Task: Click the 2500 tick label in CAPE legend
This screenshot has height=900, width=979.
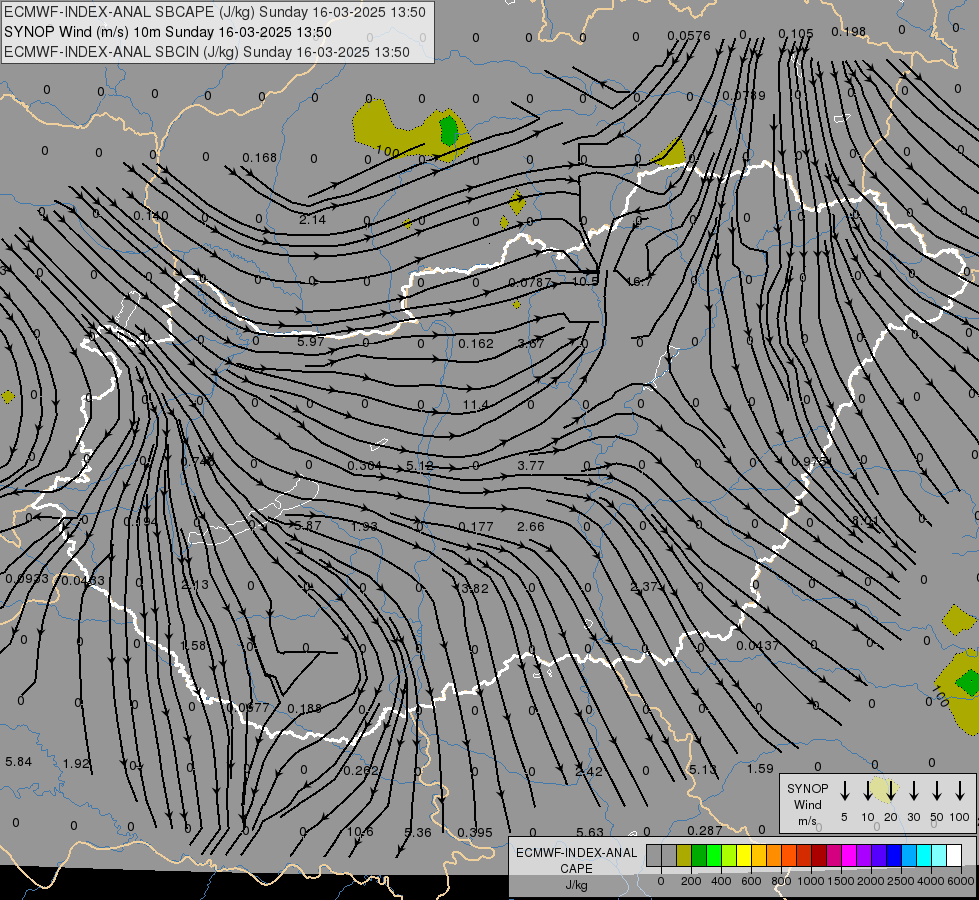Action: [x=901, y=881]
